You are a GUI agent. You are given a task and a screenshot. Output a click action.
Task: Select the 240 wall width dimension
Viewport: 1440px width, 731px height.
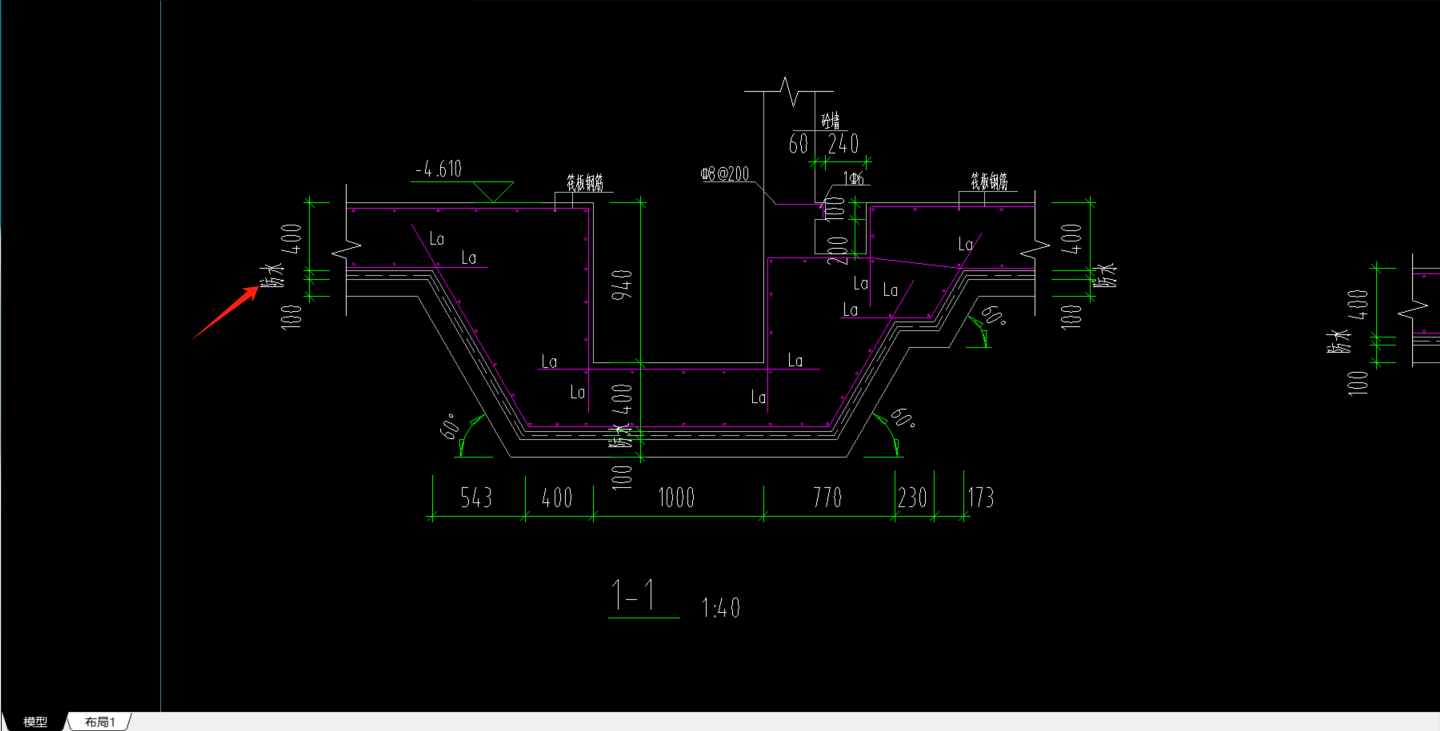(x=843, y=144)
